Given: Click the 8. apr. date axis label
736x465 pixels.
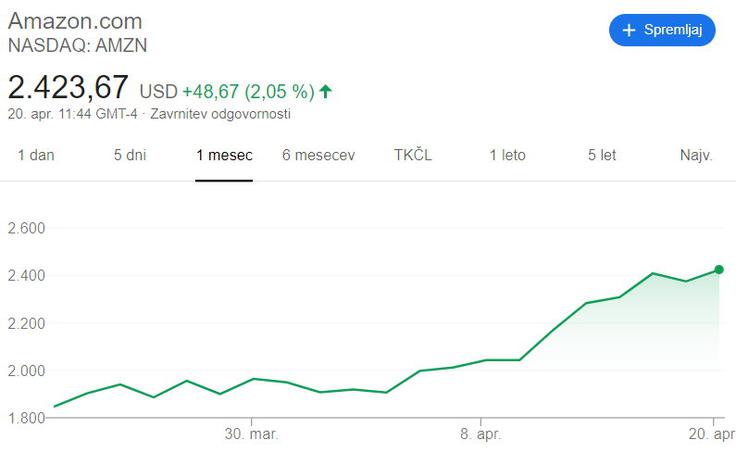Looking at the screenshot, I should click(481, 434).
